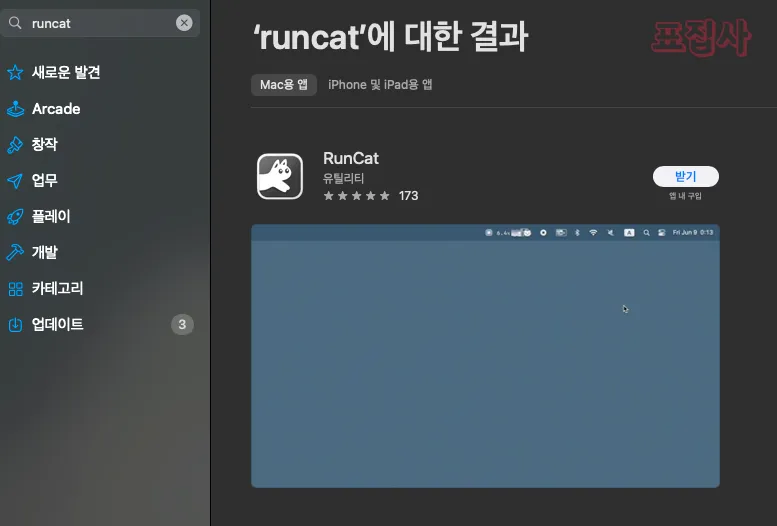Focus the search field containing runcat

pyautogui.click(x=100, y=23)
